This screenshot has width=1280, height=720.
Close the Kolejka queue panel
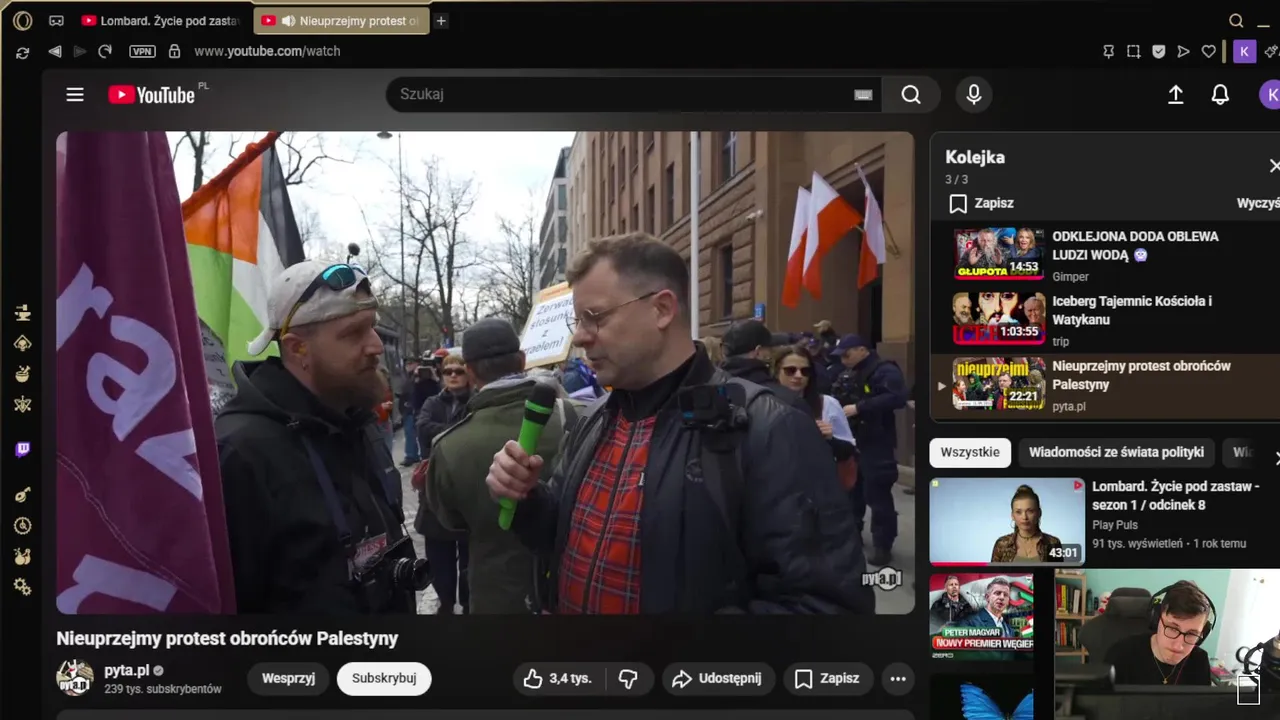coord(1273,165)
